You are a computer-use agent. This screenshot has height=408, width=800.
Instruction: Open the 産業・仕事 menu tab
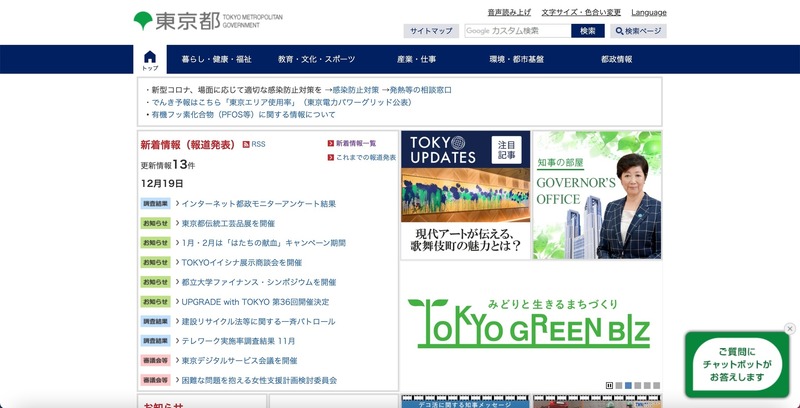pyautogui.click(x=416, y=60)
